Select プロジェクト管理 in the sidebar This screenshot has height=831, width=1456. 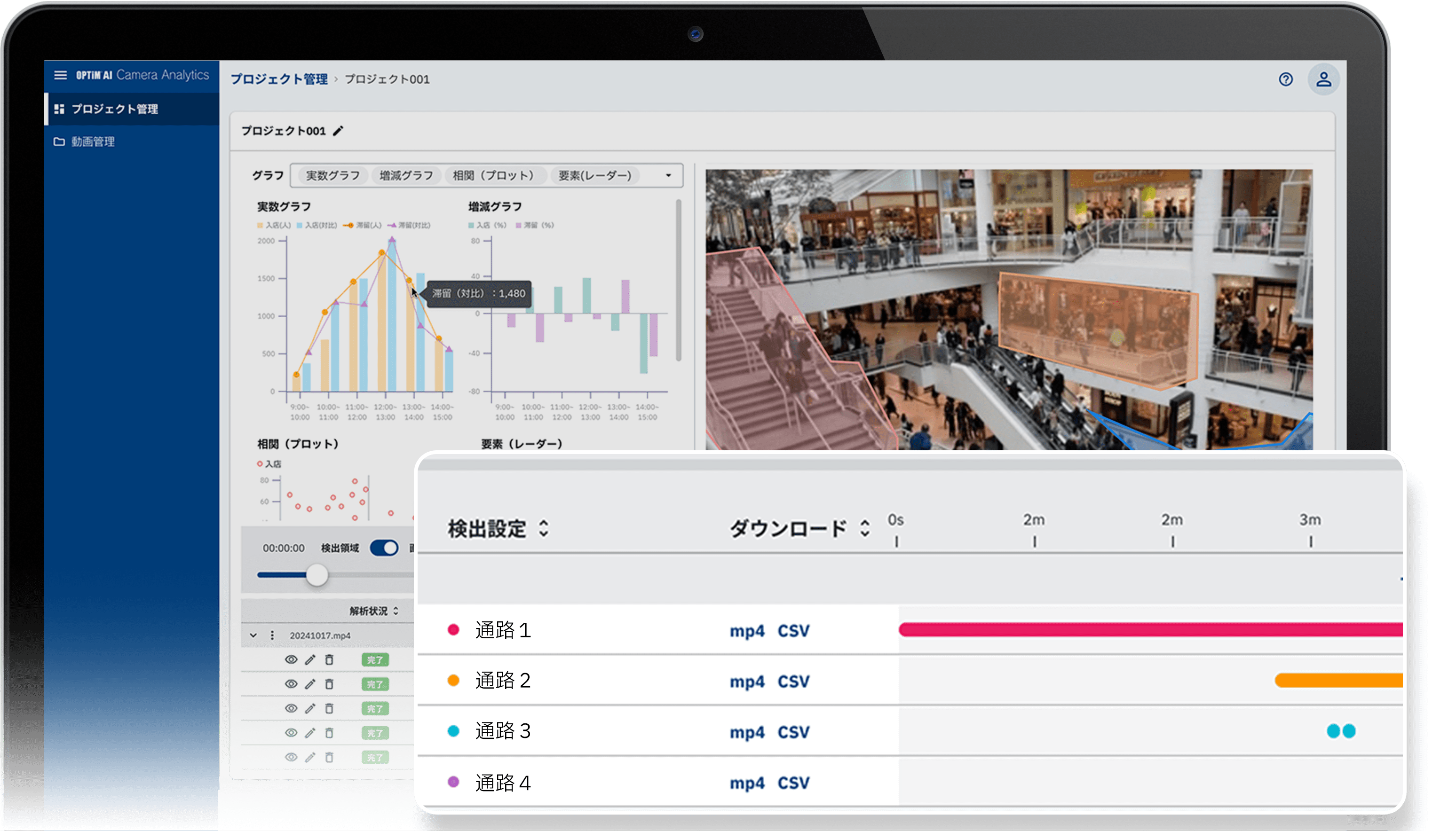(115, 110)
